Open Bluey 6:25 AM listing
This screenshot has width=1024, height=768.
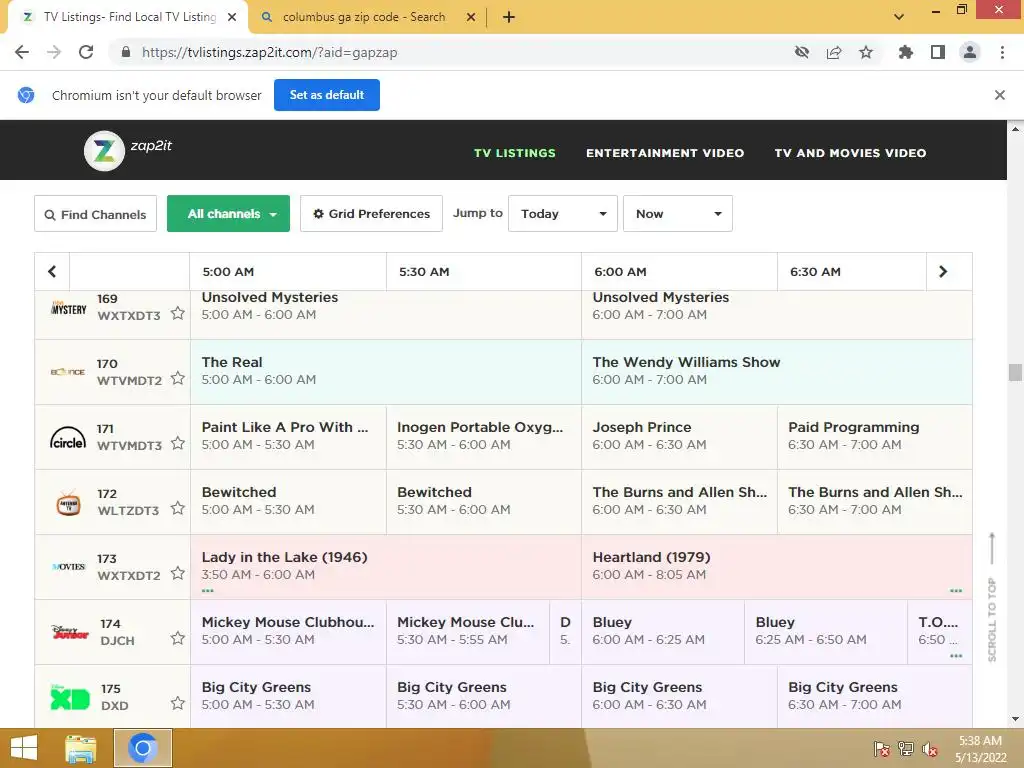825,632
